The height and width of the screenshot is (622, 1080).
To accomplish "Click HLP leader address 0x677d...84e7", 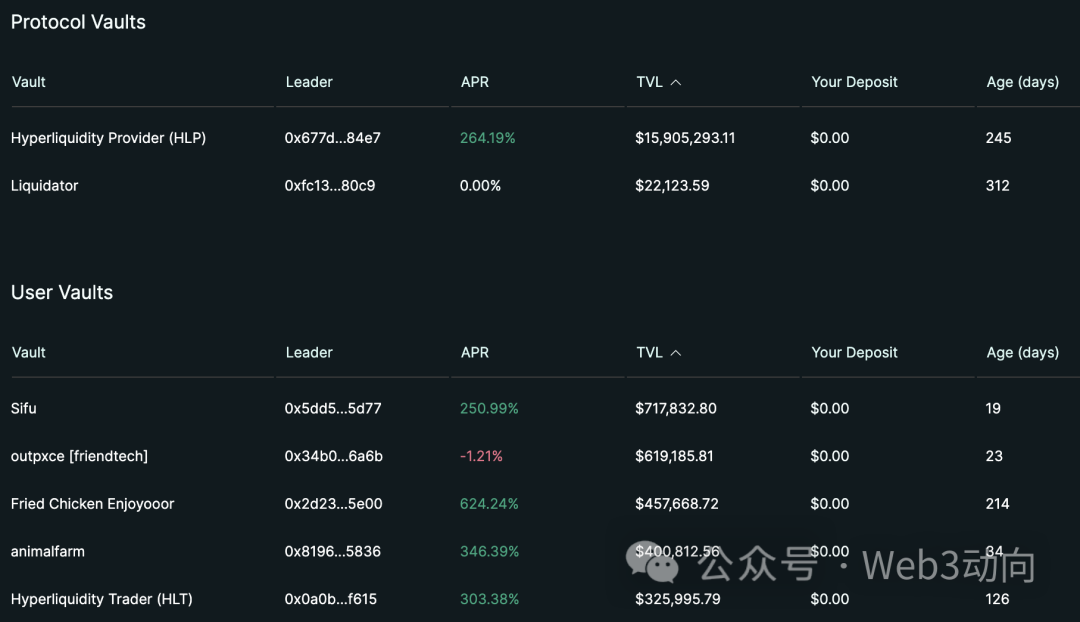I will click(332, 138).
